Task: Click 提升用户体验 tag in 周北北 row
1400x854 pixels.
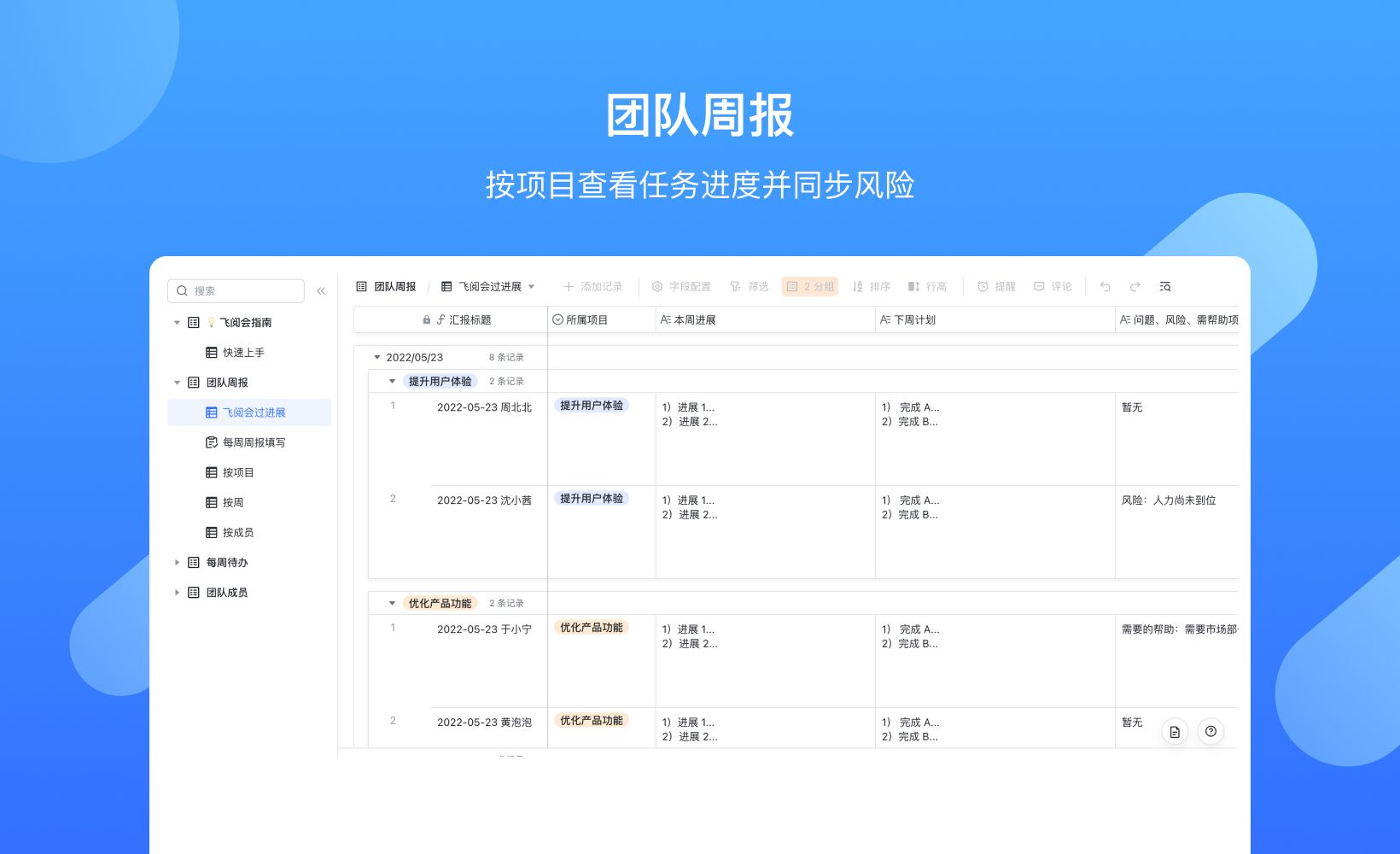Action: coord(592,406)
